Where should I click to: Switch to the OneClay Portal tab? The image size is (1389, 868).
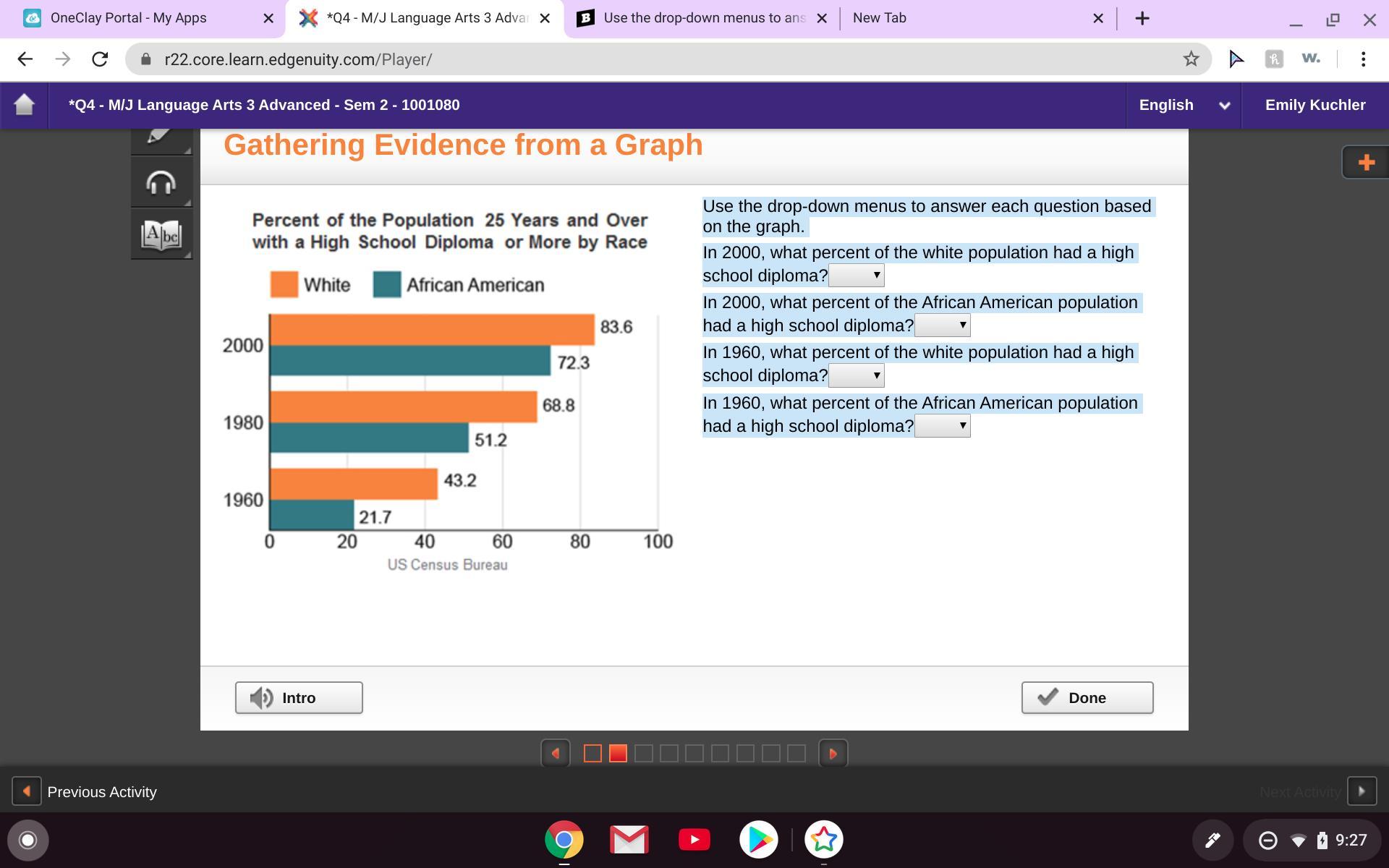(x=129, y=18)
